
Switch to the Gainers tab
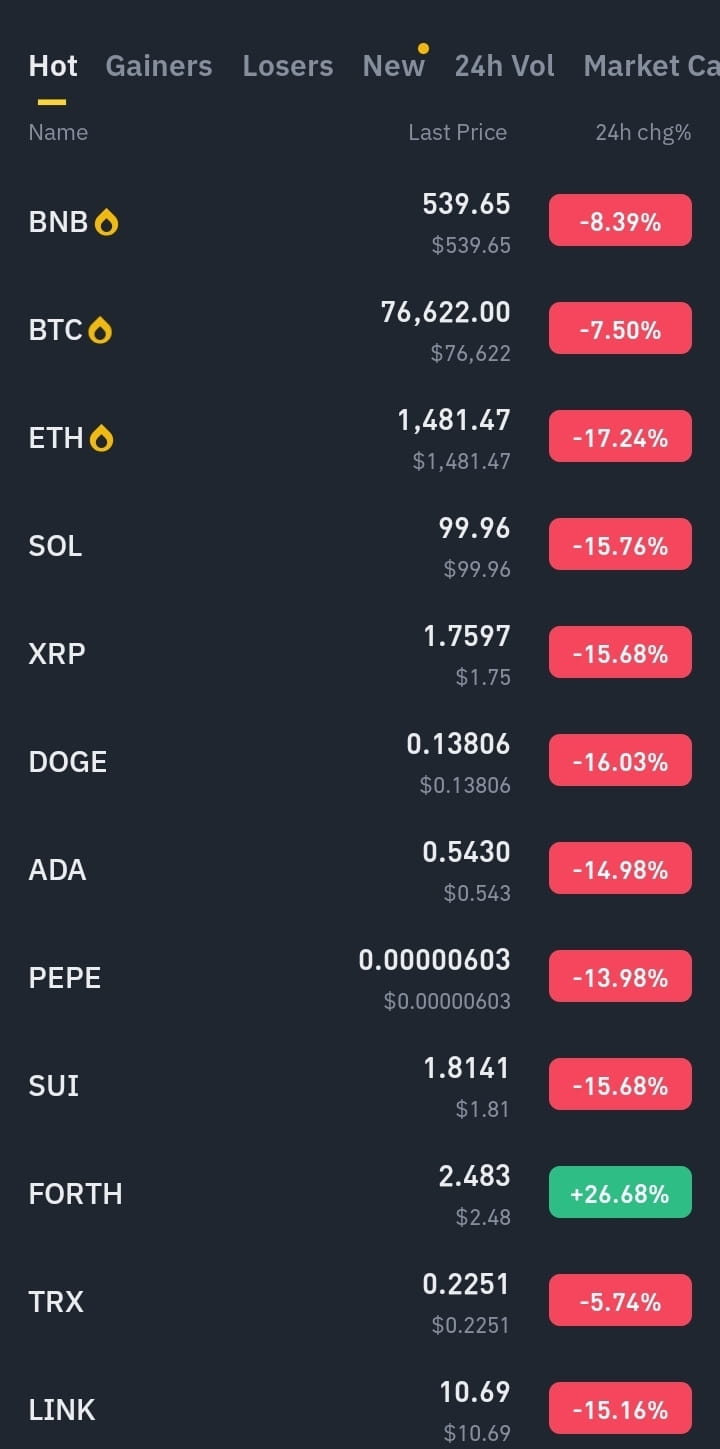pos(159,66)
